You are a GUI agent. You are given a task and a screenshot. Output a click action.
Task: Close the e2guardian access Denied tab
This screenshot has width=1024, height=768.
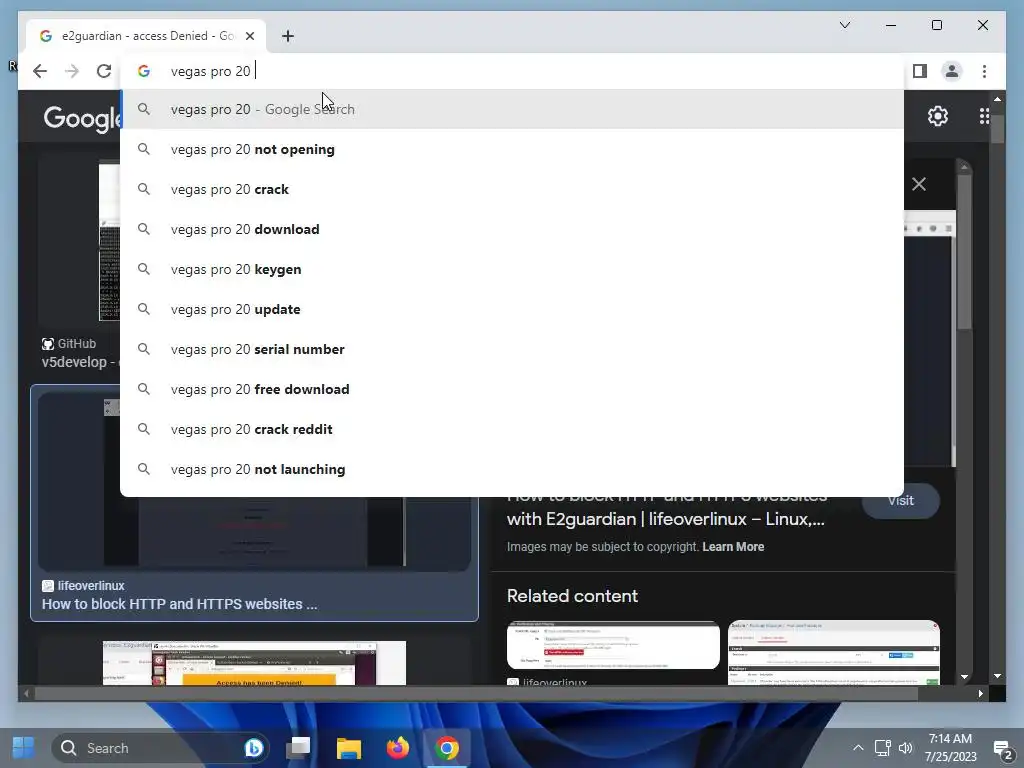[x=249, y=36]
